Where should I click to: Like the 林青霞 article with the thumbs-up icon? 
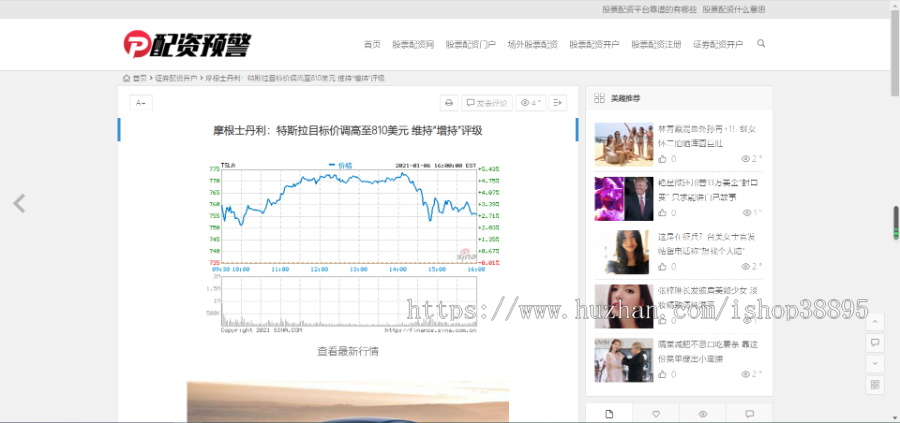662,158
